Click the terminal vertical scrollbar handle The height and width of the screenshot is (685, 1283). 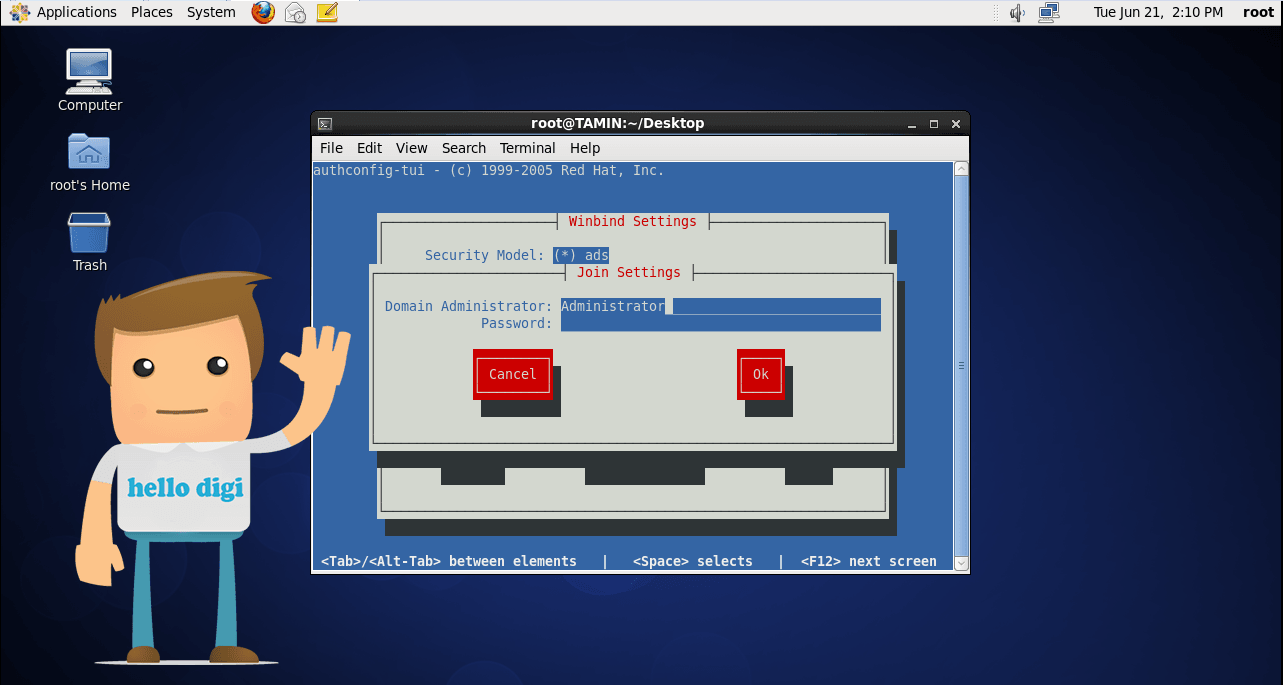(x=961, y=366)
